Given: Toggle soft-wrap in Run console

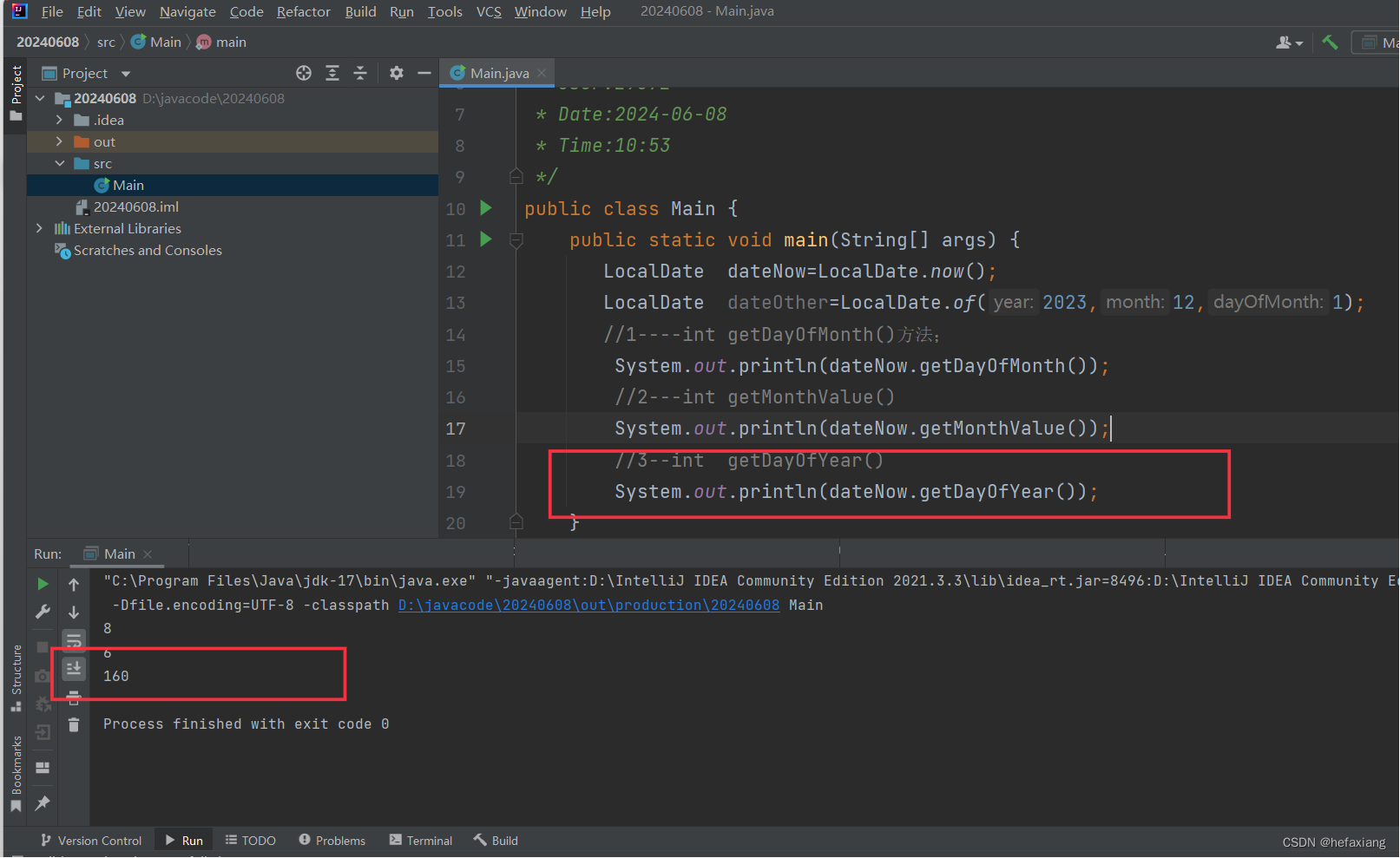Looking at the screenshot, I should 74,640.
